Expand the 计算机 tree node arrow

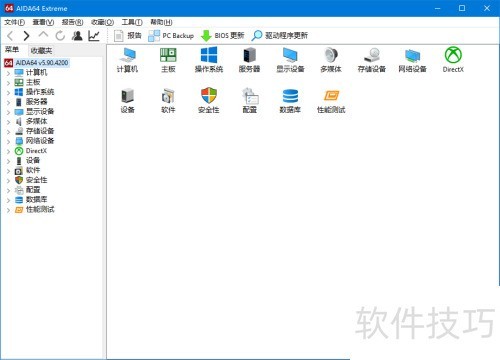coord(9,73)
